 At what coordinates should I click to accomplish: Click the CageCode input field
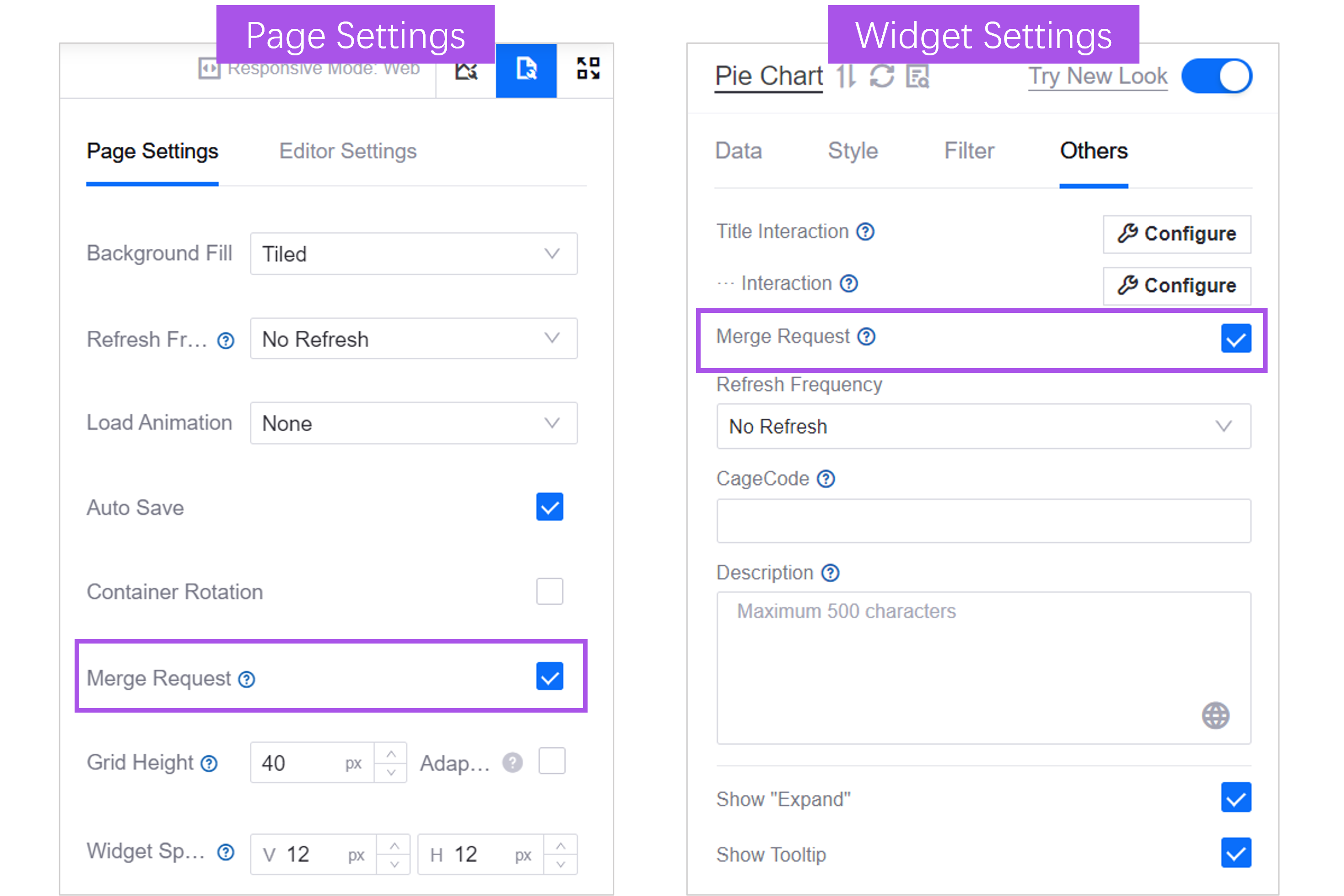983,520
